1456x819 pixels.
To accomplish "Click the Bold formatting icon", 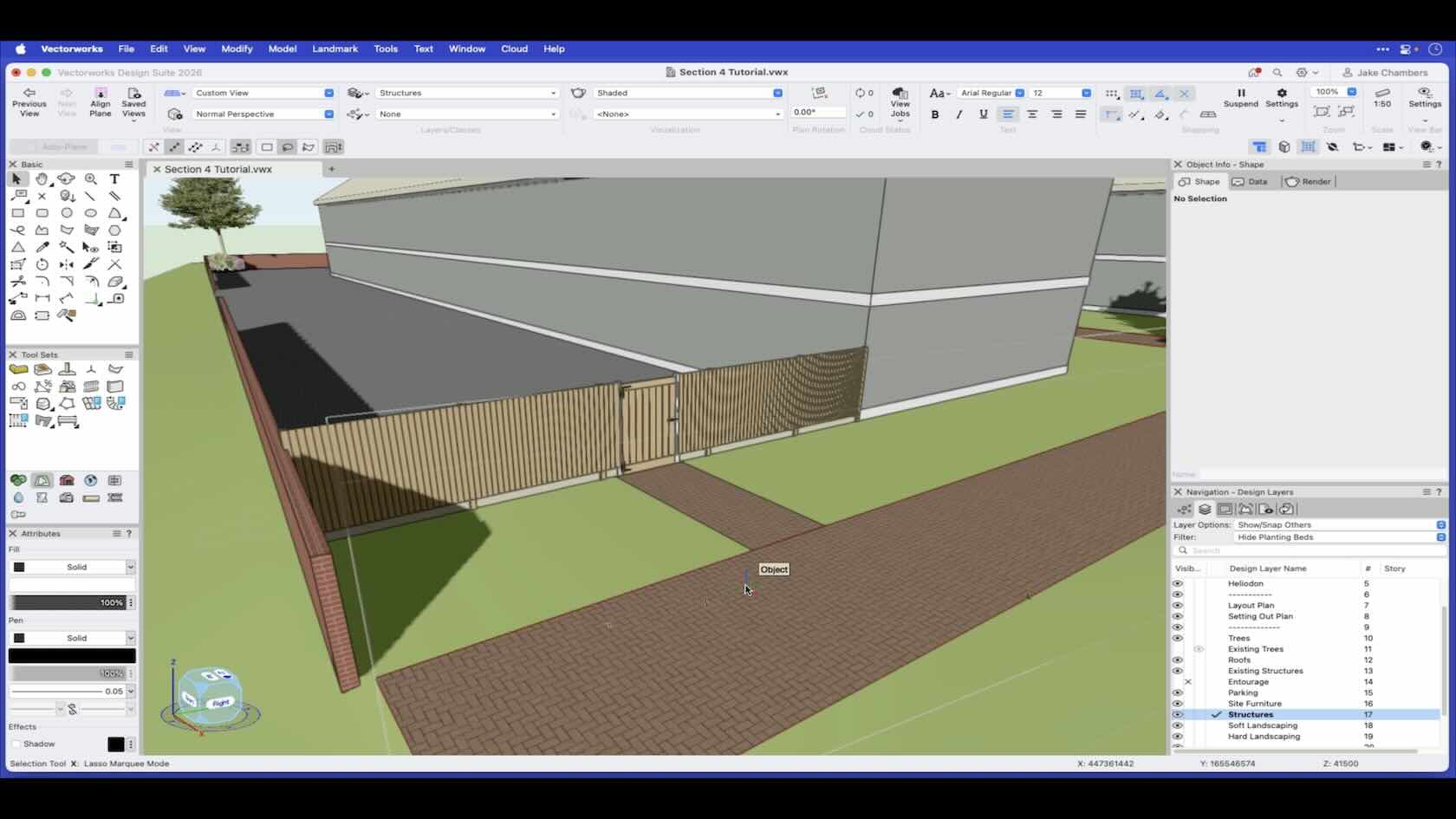I will click(934, 114).
